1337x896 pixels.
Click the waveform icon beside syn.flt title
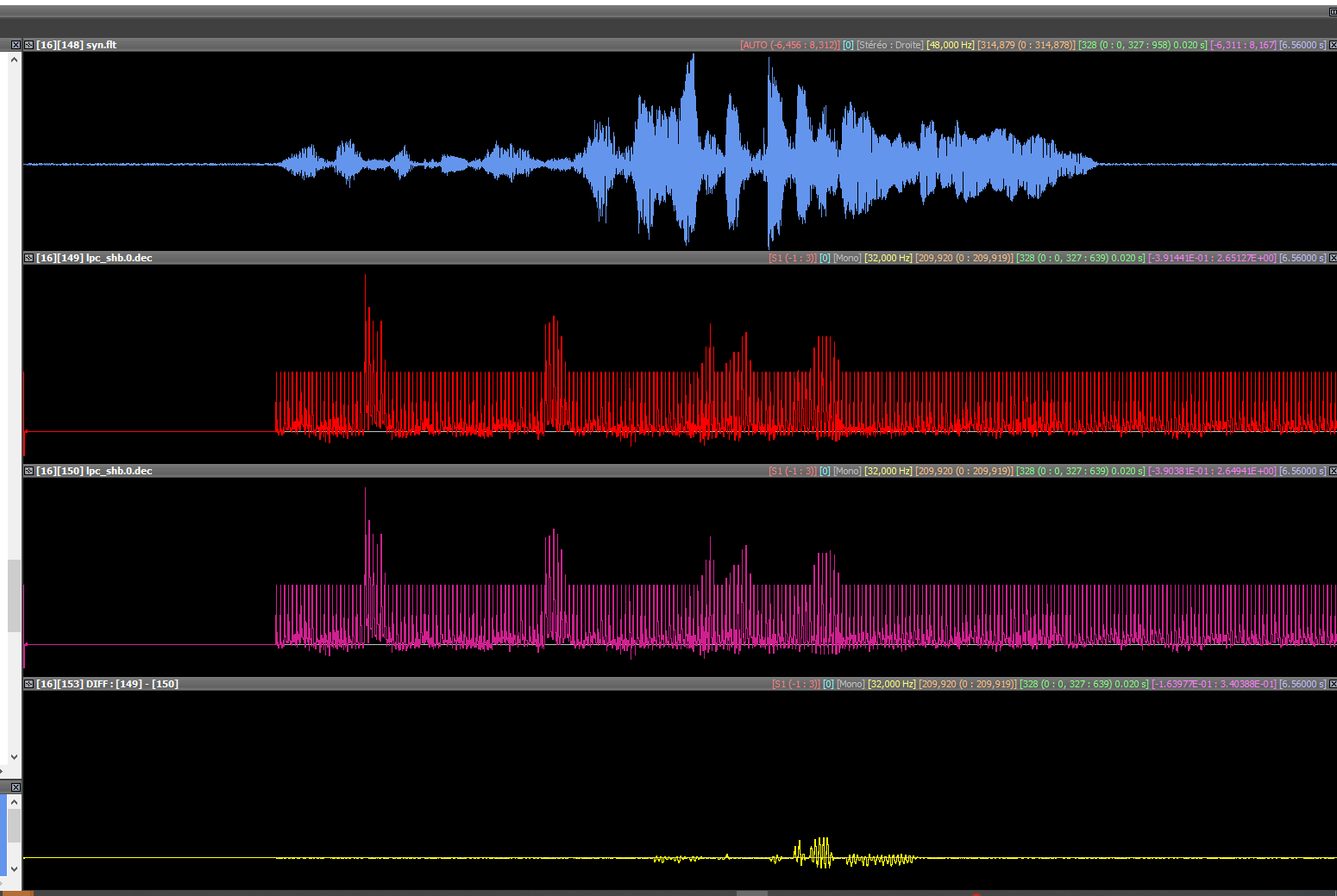click(x=28, y=45)
